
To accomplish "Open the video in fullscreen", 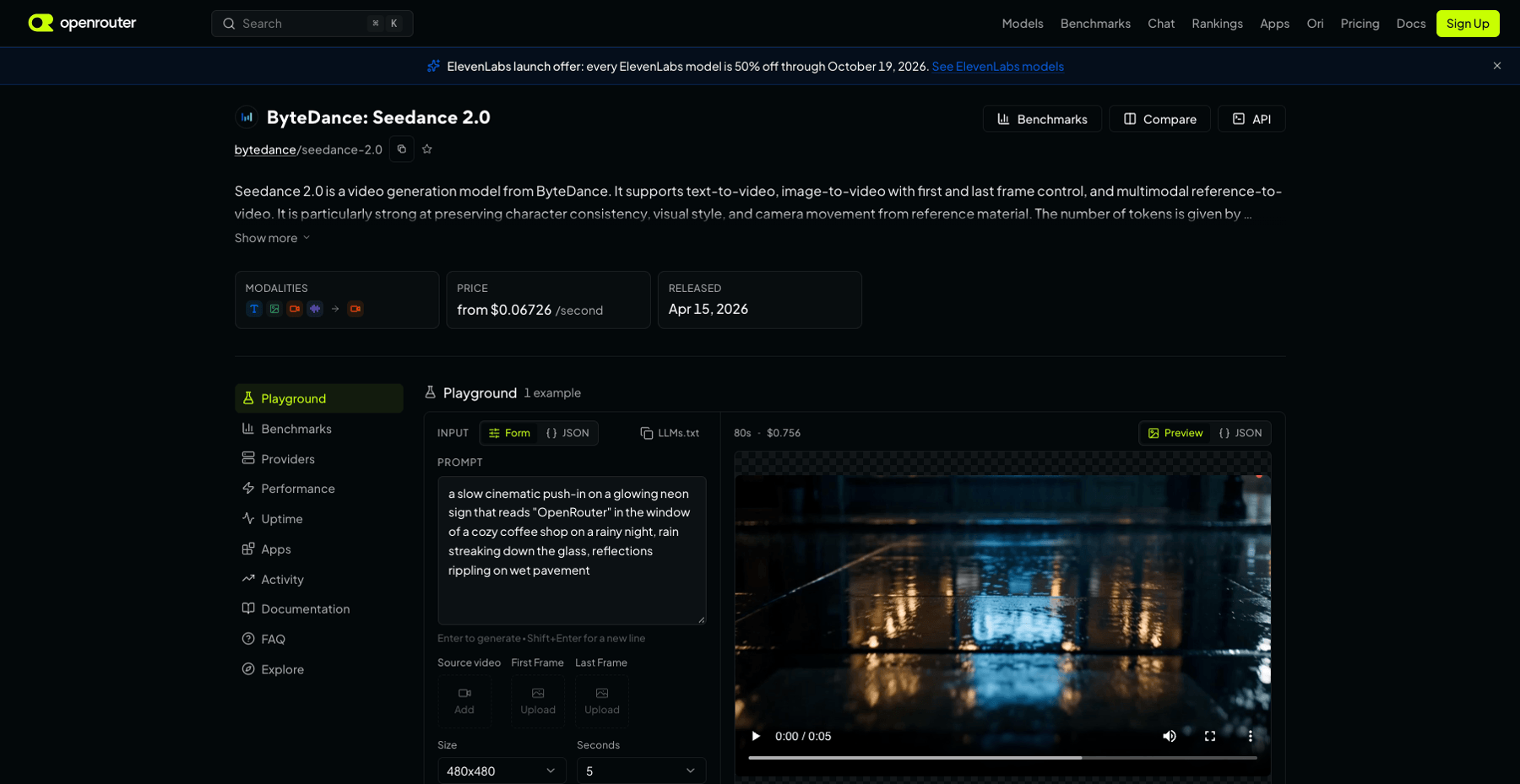I will (x=1210, y=736).
